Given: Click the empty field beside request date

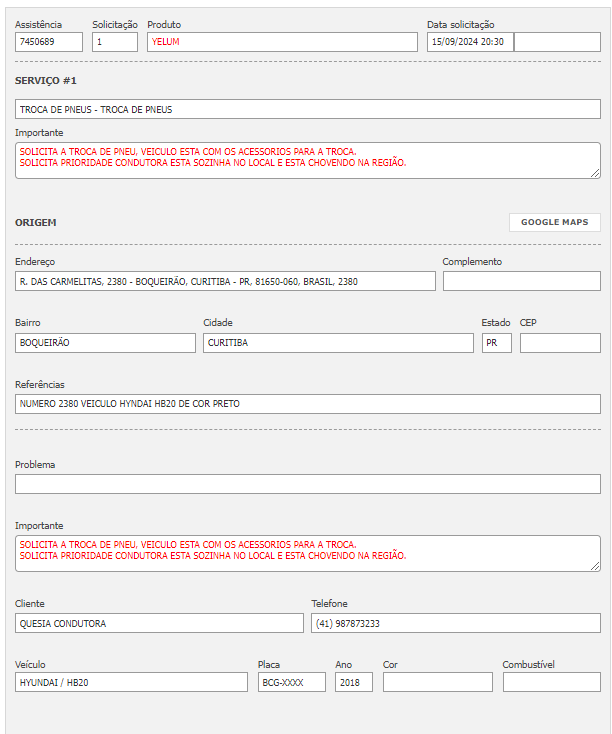Looking at the screenshot, I should point(557,42).
